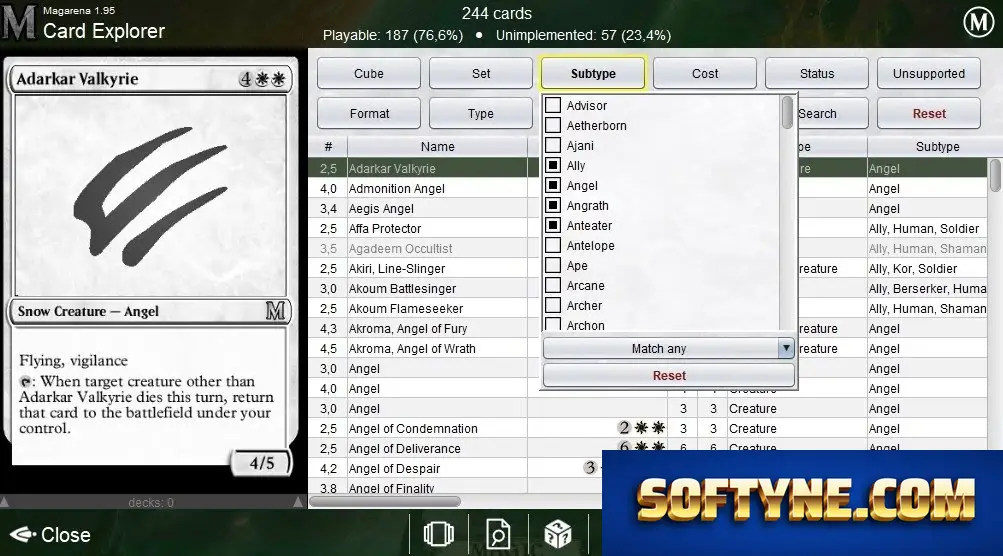Click the Magarena M logo top right
Viewport: 1003px width, 556px height.
click(979, 22)
